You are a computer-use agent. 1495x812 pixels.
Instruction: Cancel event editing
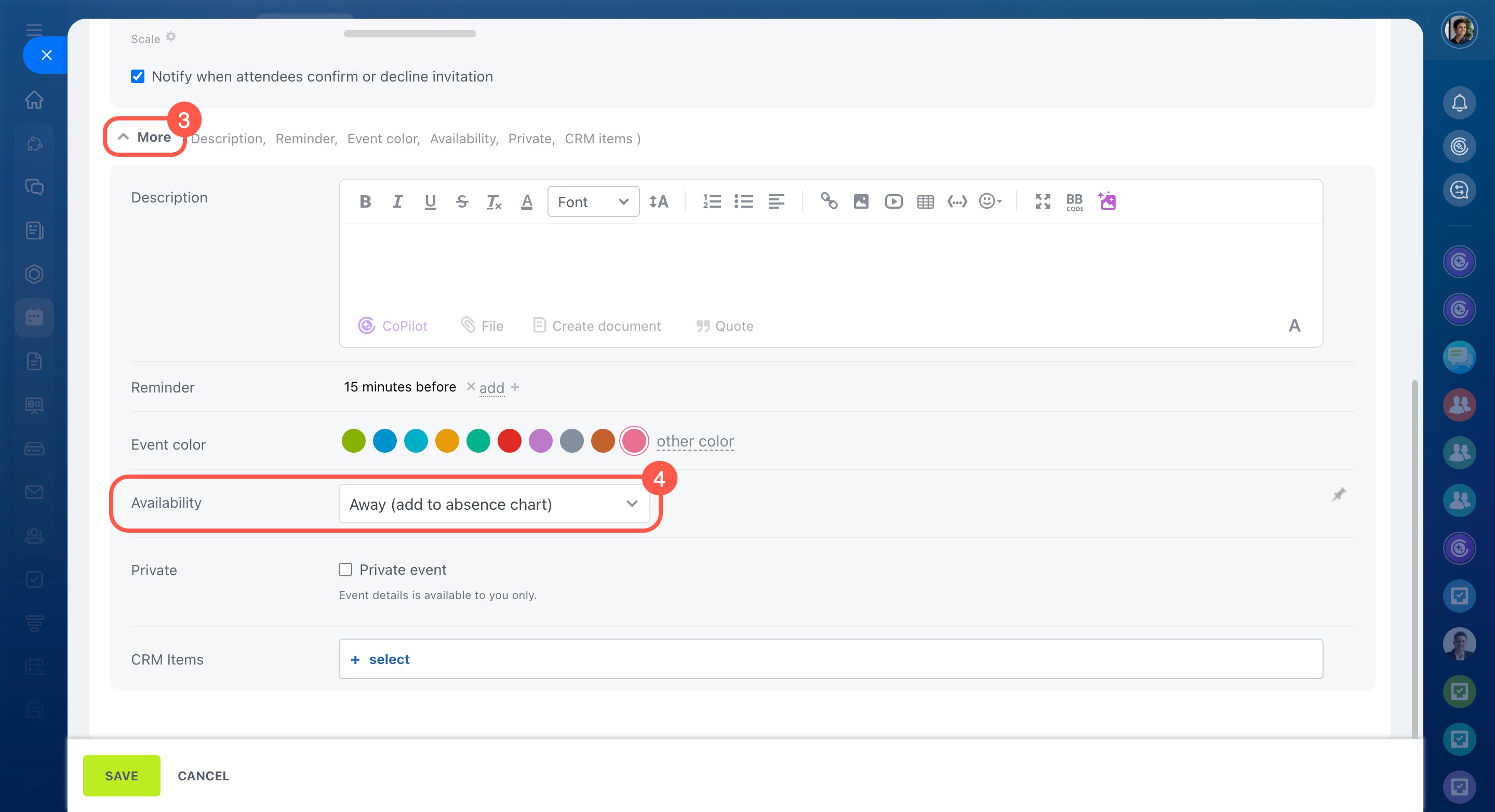click(204, 776)
